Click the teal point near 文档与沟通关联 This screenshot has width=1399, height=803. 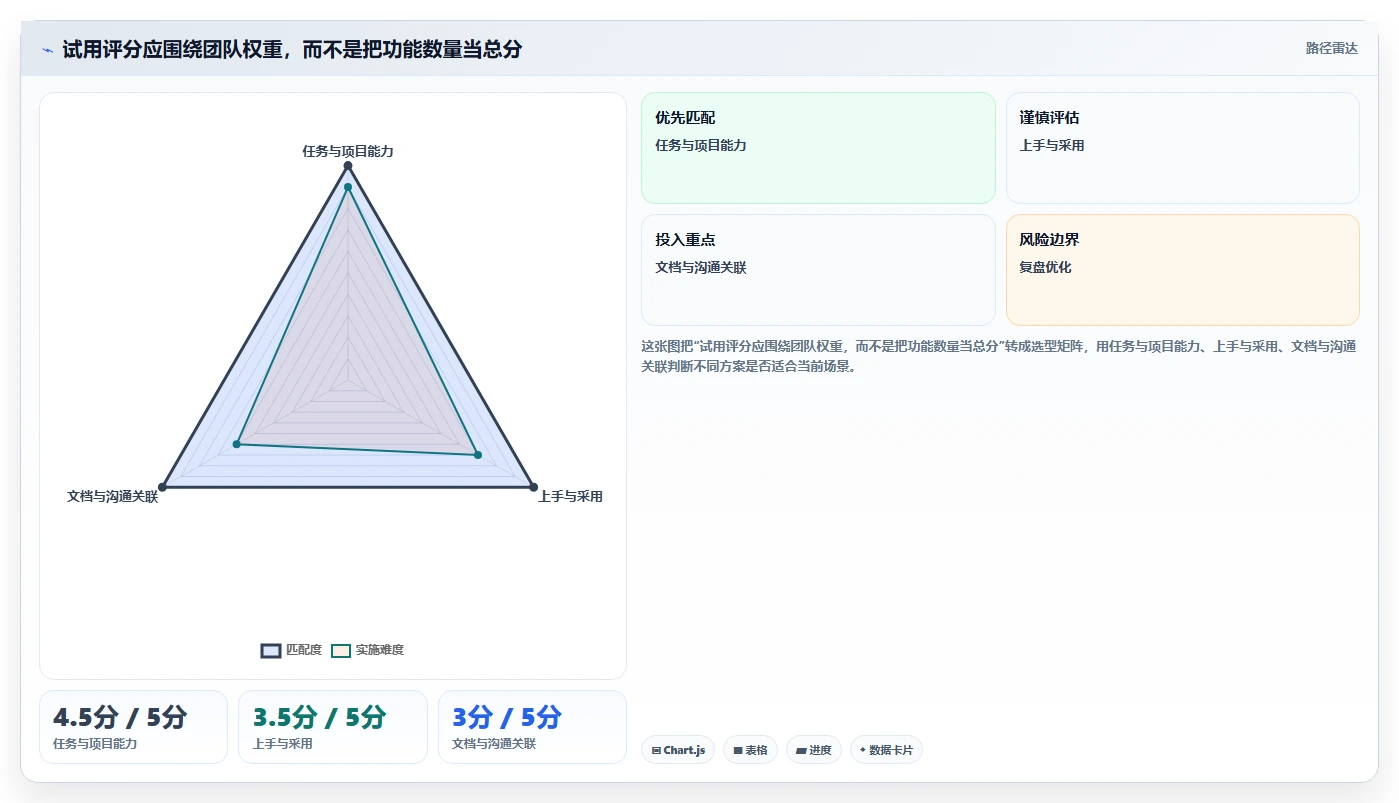click(237, 443)
